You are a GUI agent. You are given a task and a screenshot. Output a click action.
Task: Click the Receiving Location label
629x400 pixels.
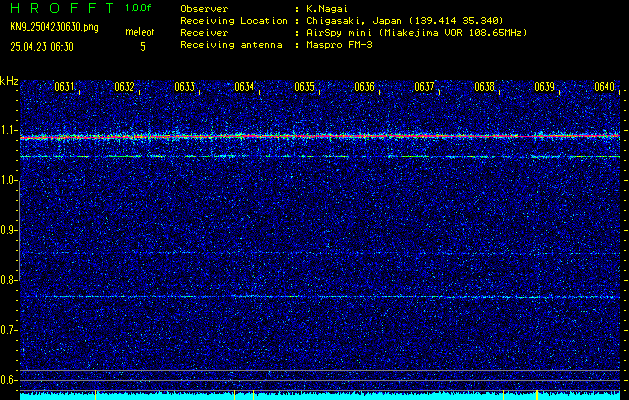pyautogui.click(x=234, y=20)
